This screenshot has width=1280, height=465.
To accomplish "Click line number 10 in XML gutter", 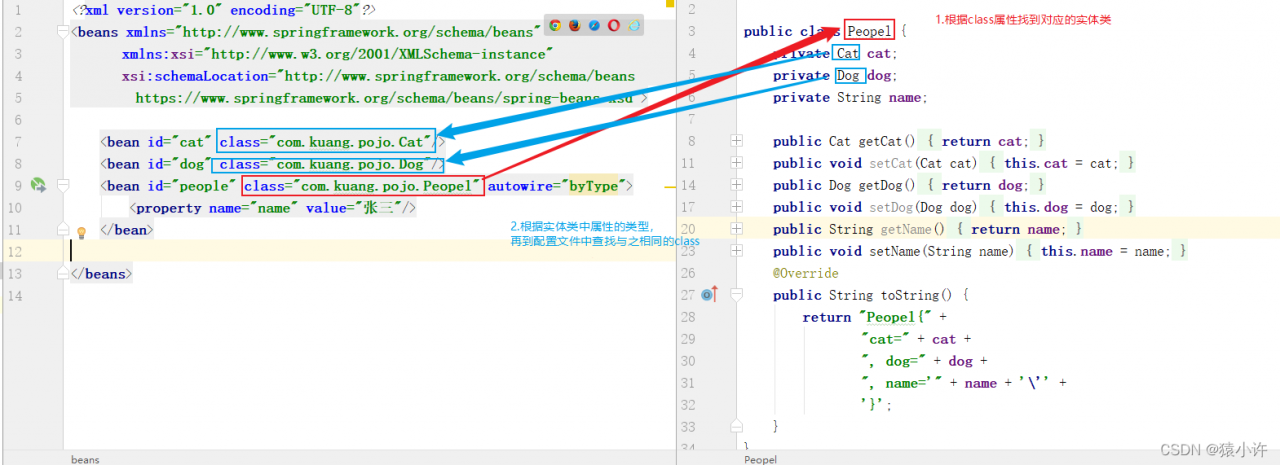I will [x=14, y=207].
